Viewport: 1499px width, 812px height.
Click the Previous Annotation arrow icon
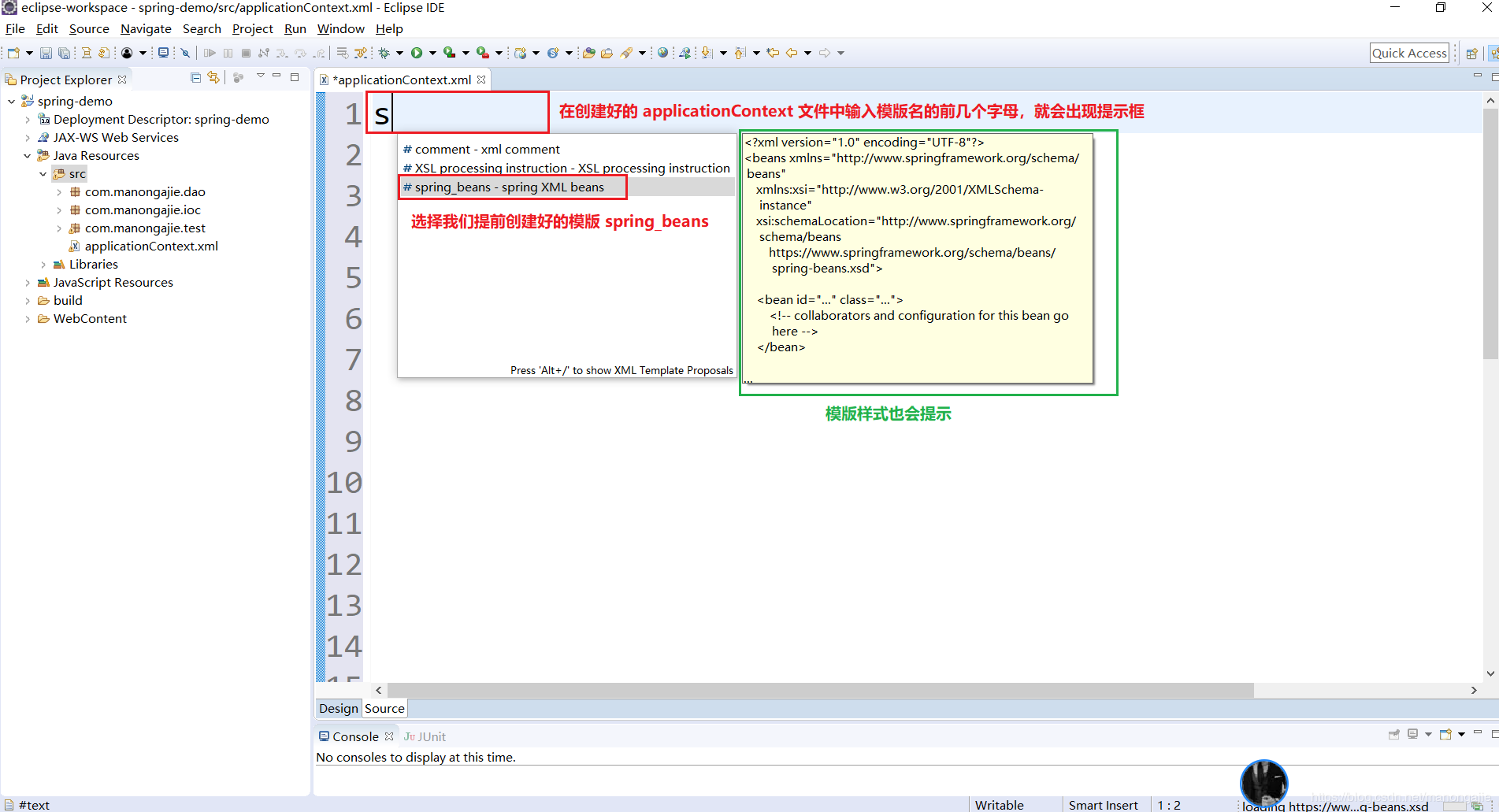point(740,53)
